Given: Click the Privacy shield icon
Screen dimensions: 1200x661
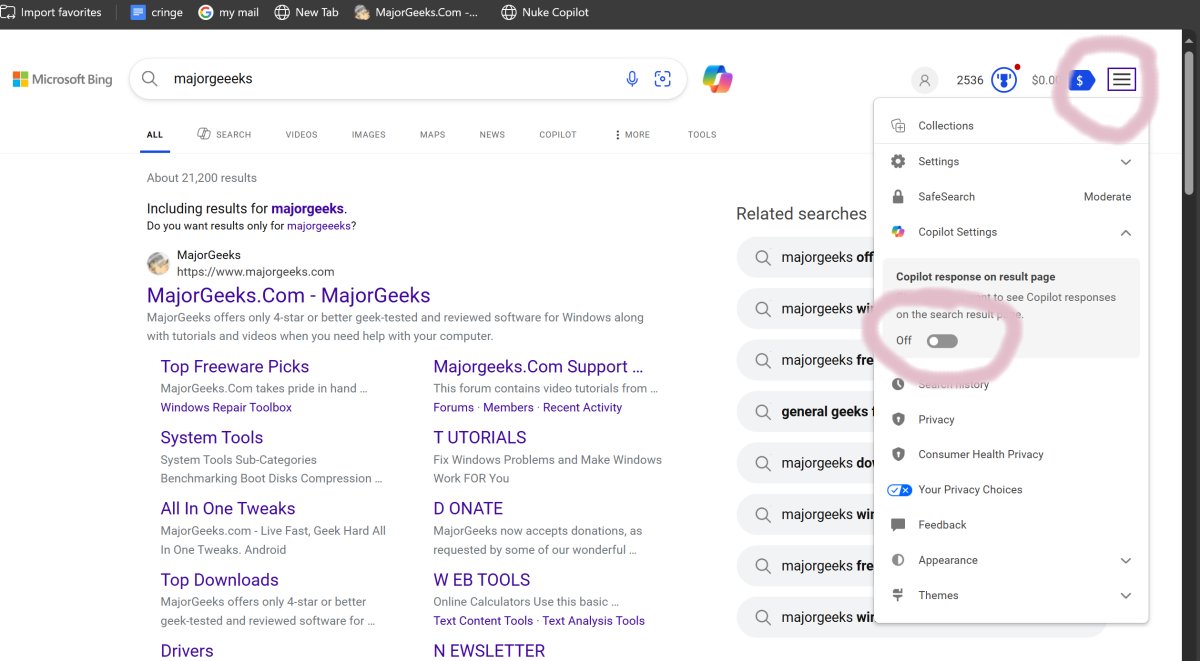Looking at the screenshot, I should (898, 419).
